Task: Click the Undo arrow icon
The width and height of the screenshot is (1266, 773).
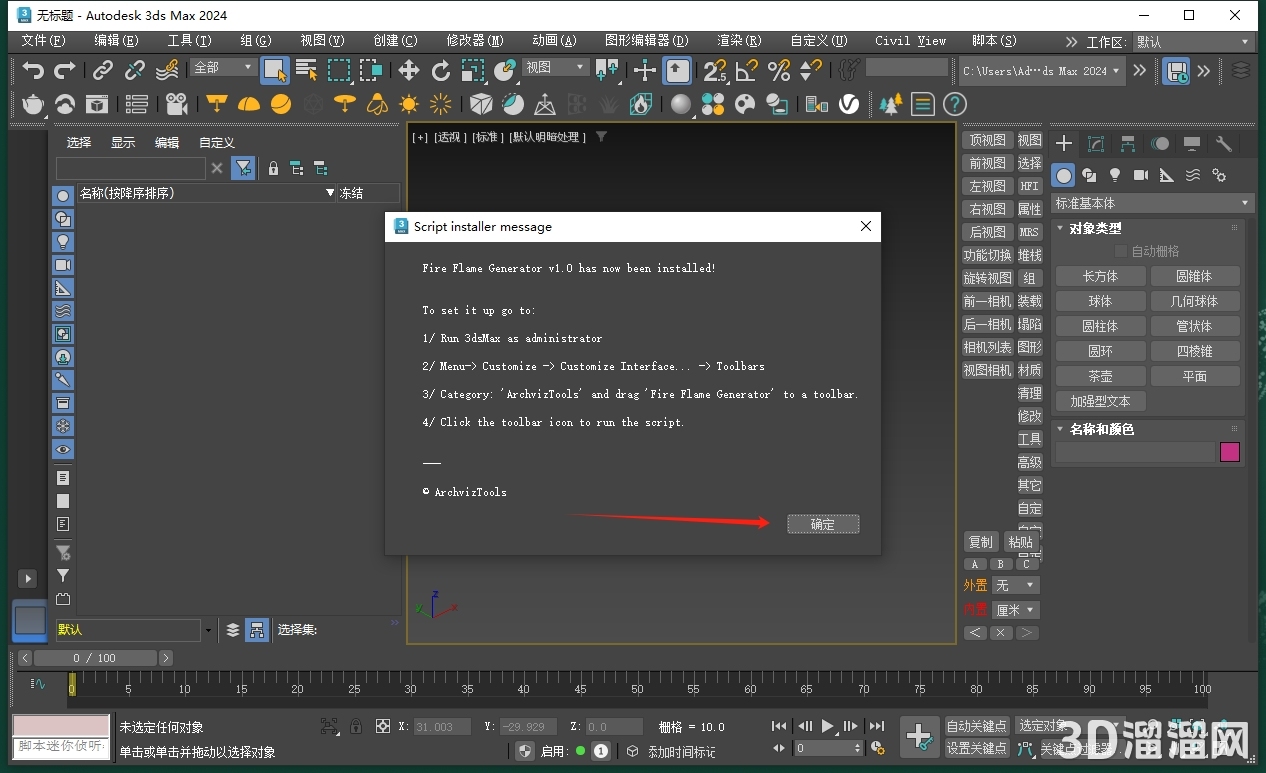Action: (34, 70)
